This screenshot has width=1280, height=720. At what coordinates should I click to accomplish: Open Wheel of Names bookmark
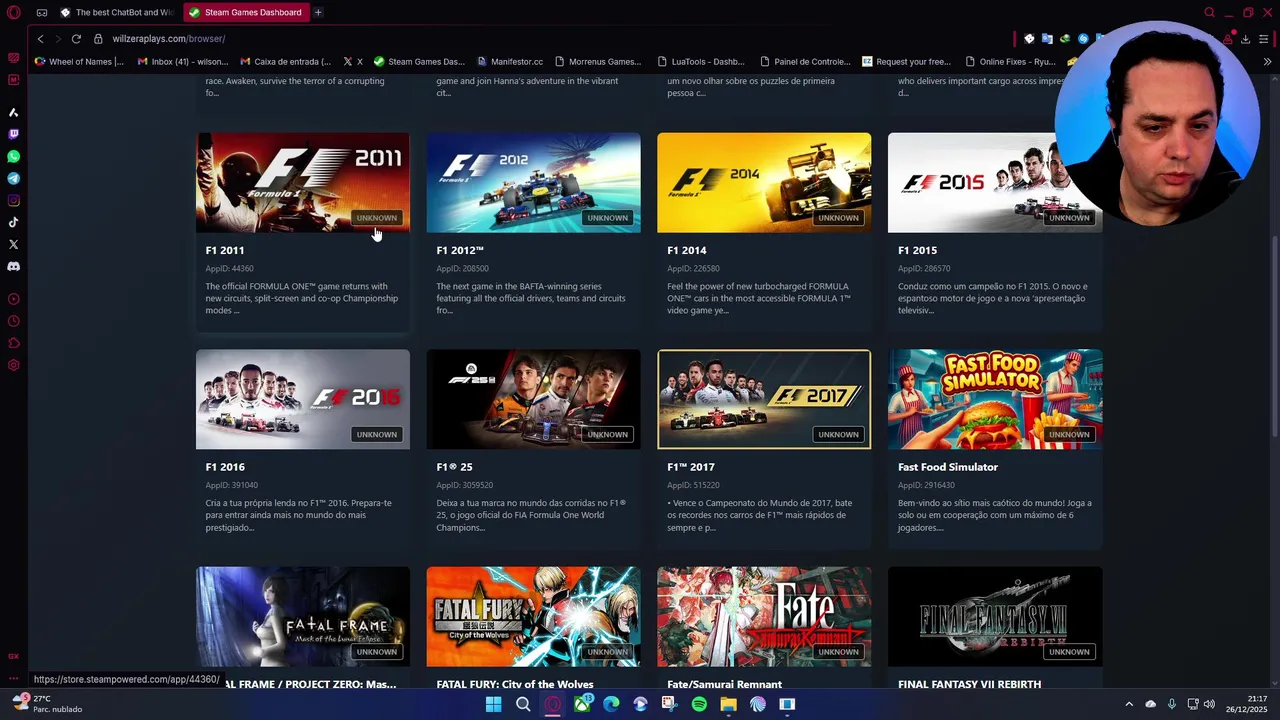[x=79, y=61]
